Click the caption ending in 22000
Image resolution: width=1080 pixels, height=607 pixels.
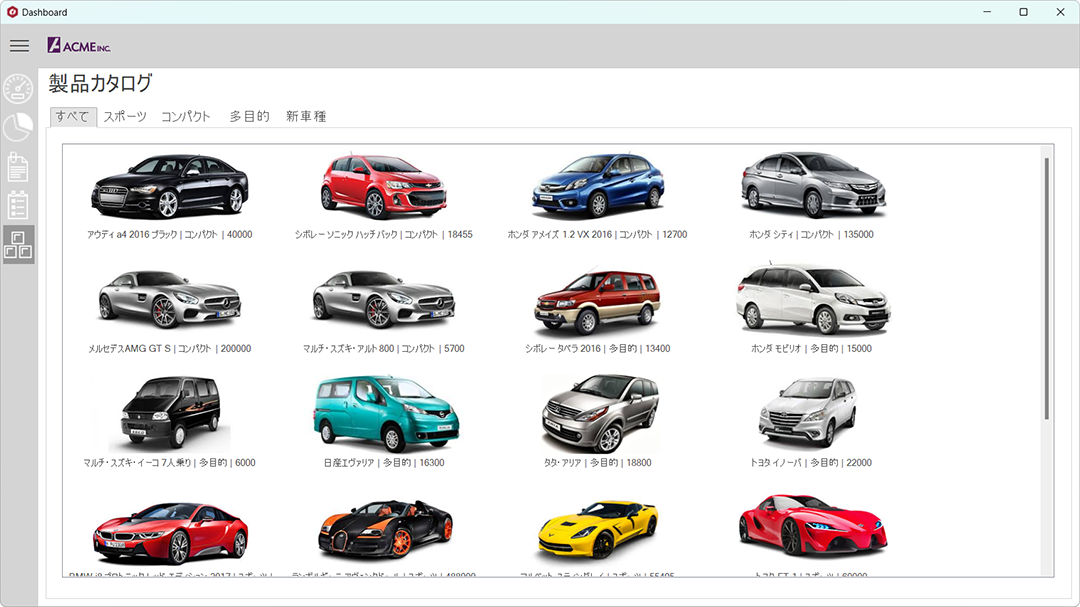[x=811, y=463]
